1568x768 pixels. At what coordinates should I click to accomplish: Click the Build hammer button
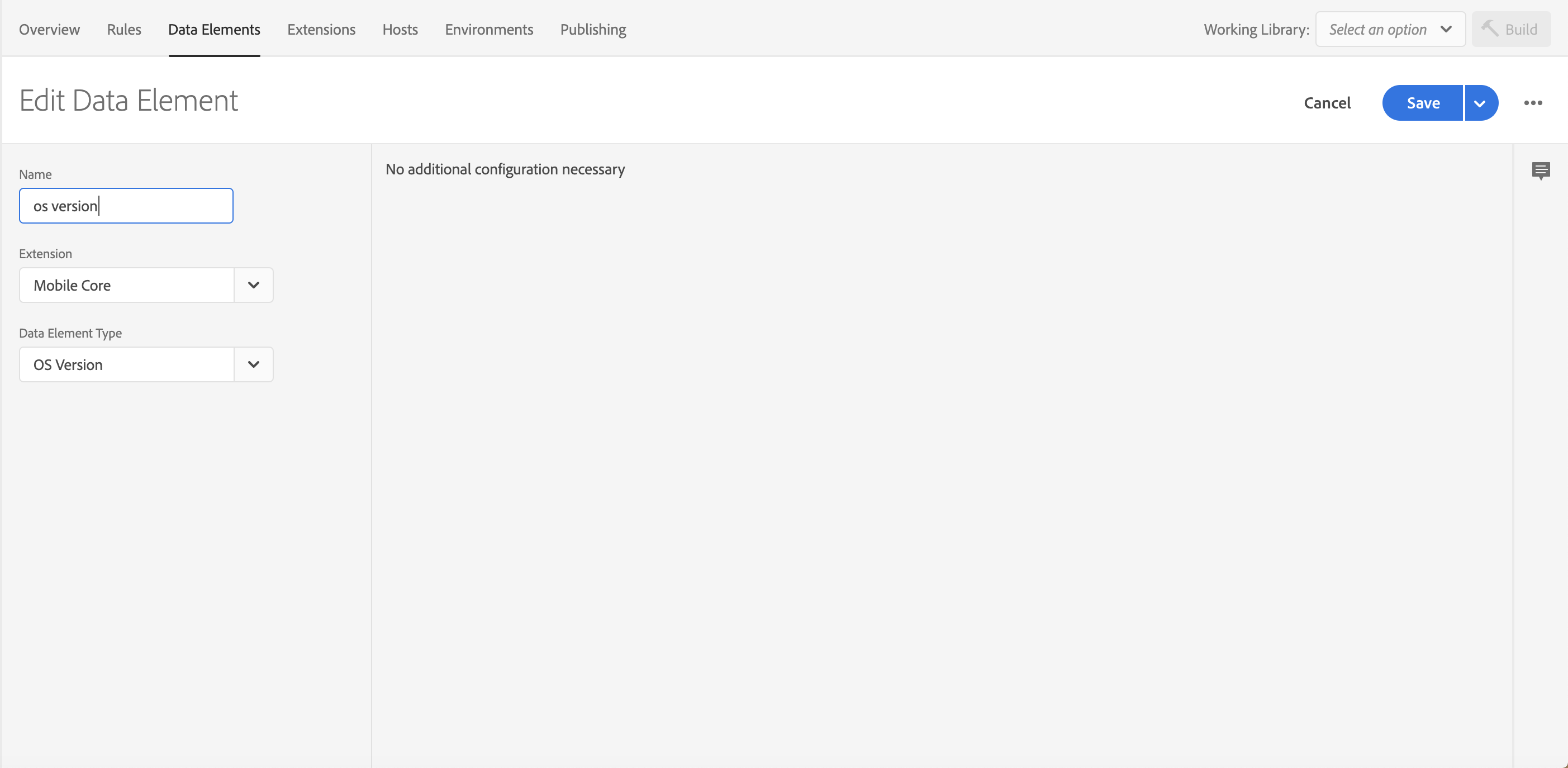1511,29
